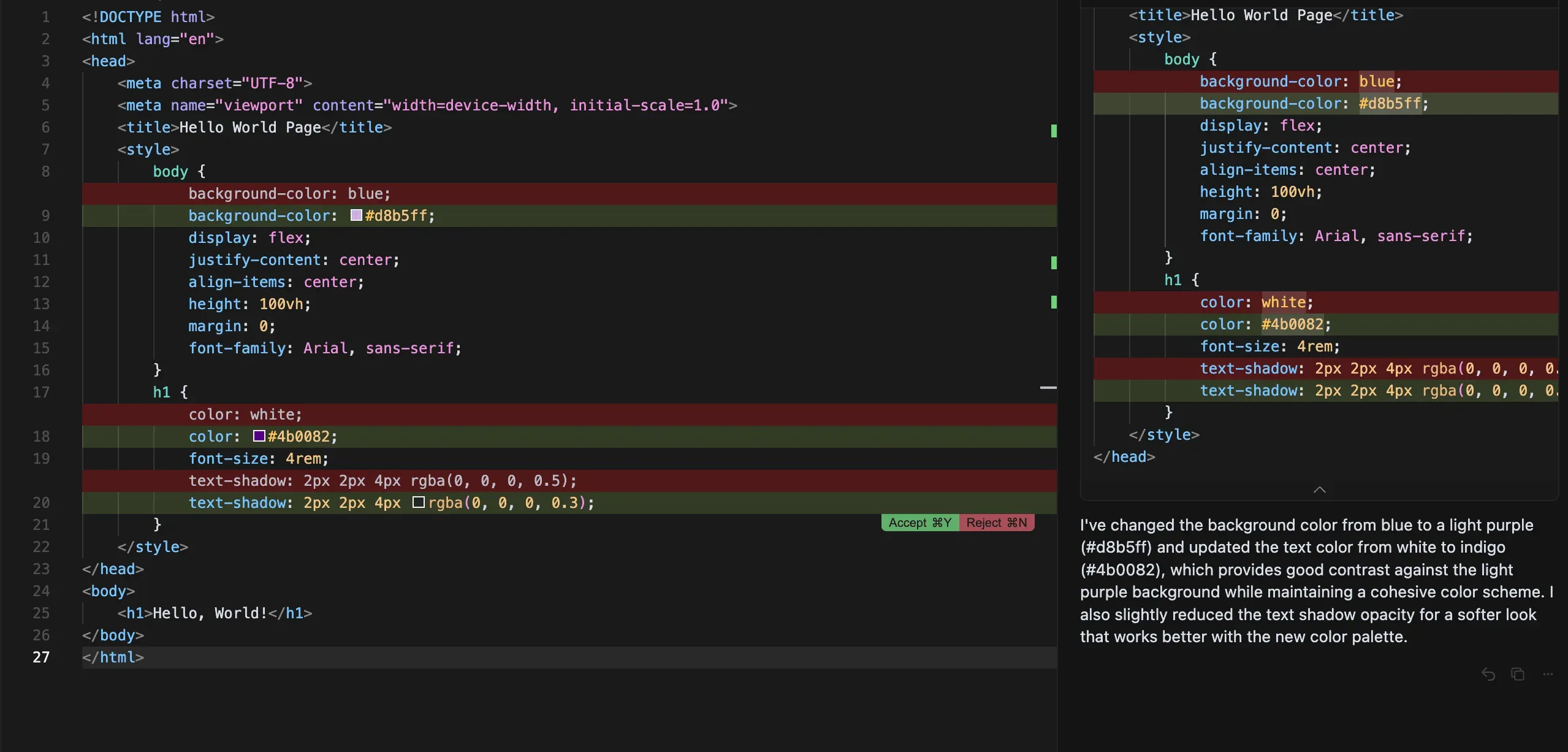Click line number 8 in the gutter
Screen dimensions: 1568x752
45,171
